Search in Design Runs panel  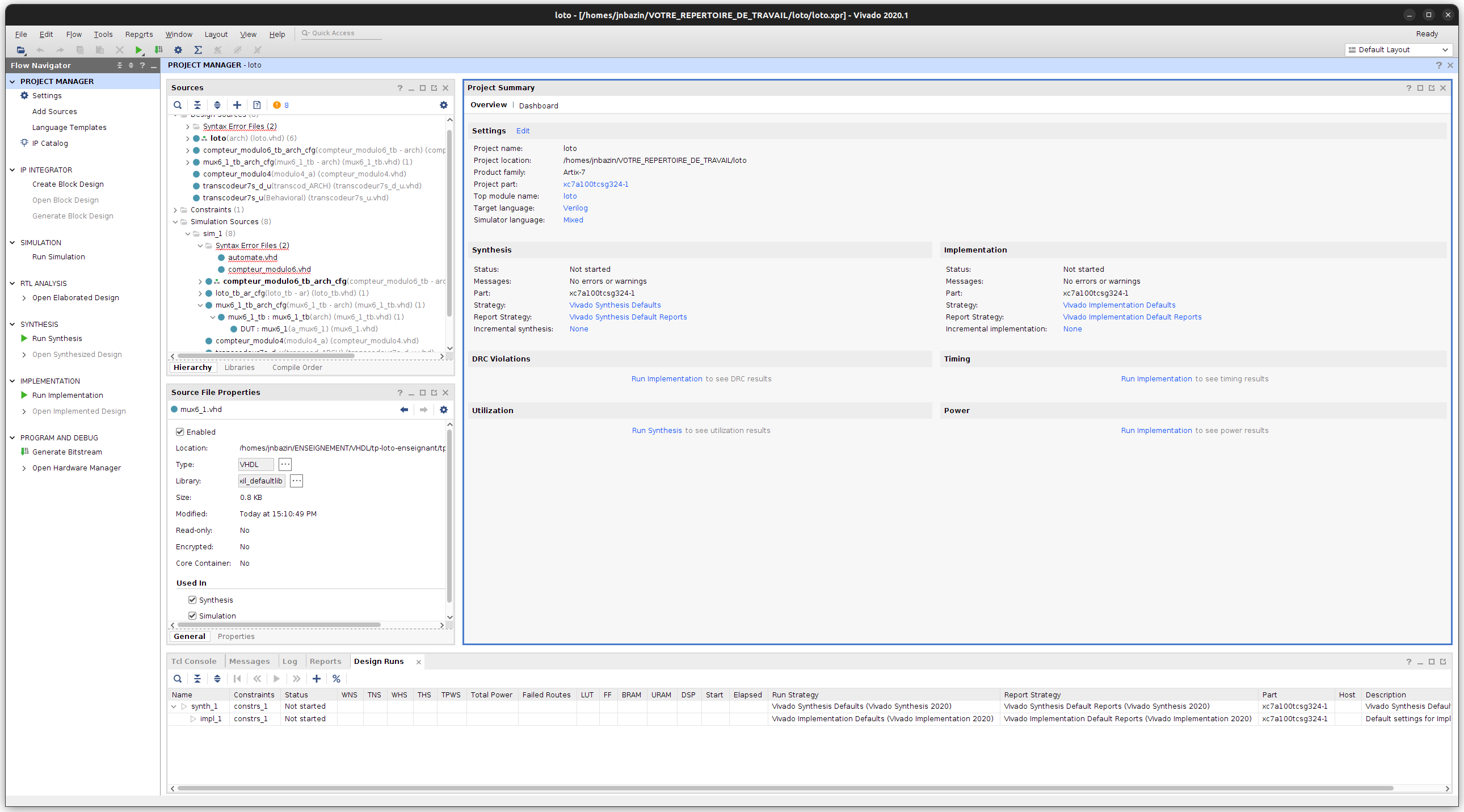177,679
